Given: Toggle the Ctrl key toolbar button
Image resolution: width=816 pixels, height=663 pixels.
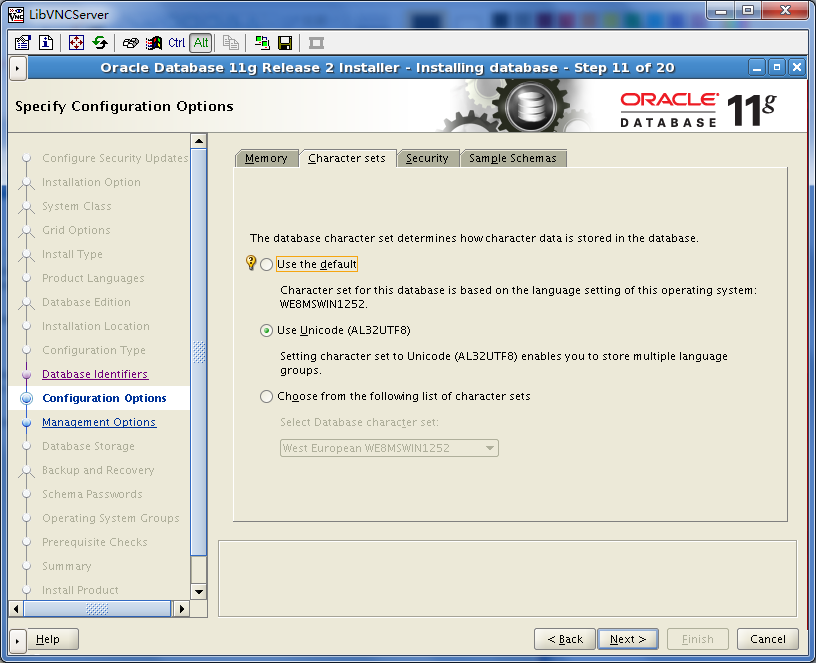Looking at the screenshot, I should pyautogui.click(x=176, y=43).
